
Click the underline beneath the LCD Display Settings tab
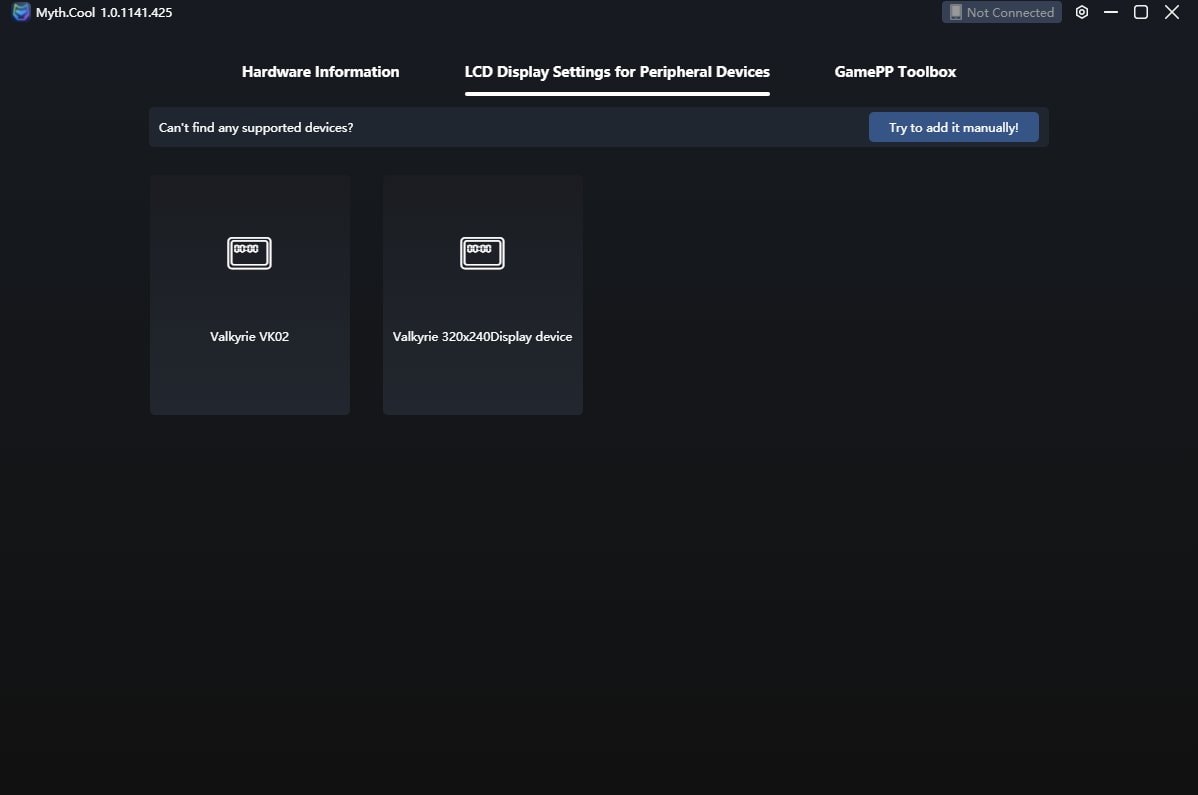(617, 94)
